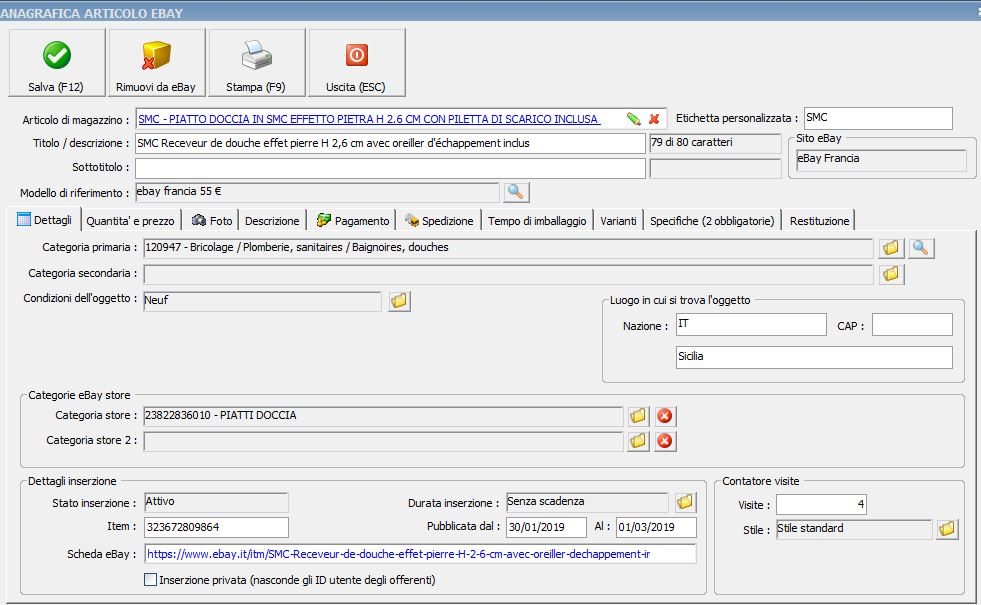
Task: Click Stile field Stile standard
Action: pos(855,529)
